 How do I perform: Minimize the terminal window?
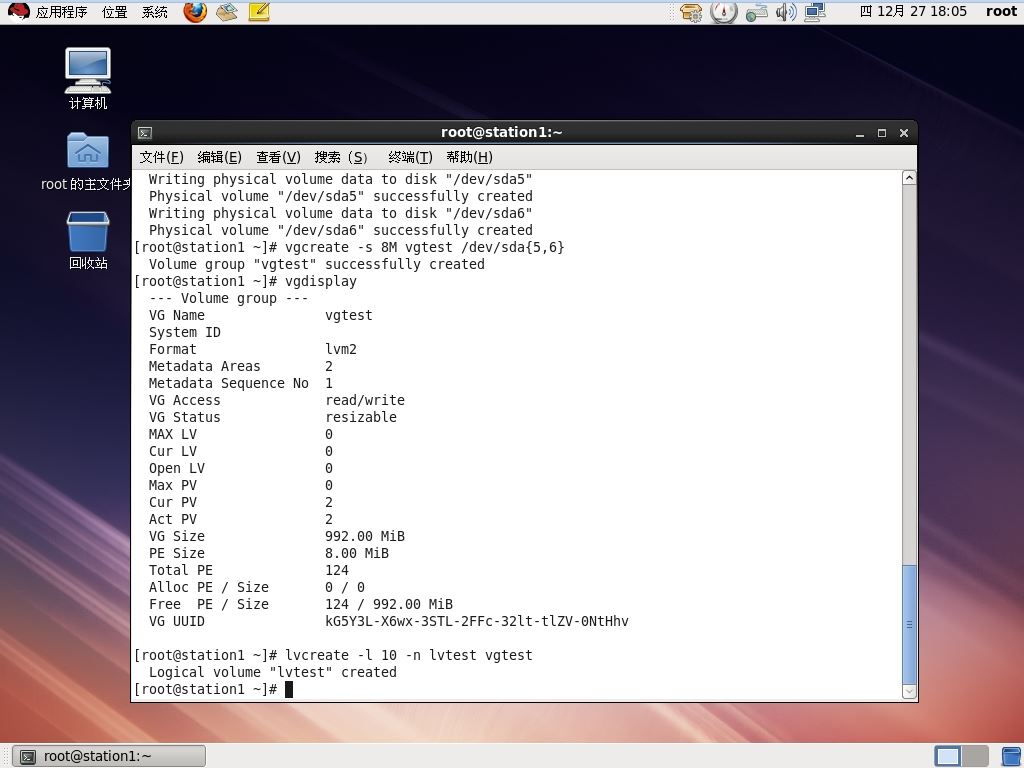coord(860,133)
